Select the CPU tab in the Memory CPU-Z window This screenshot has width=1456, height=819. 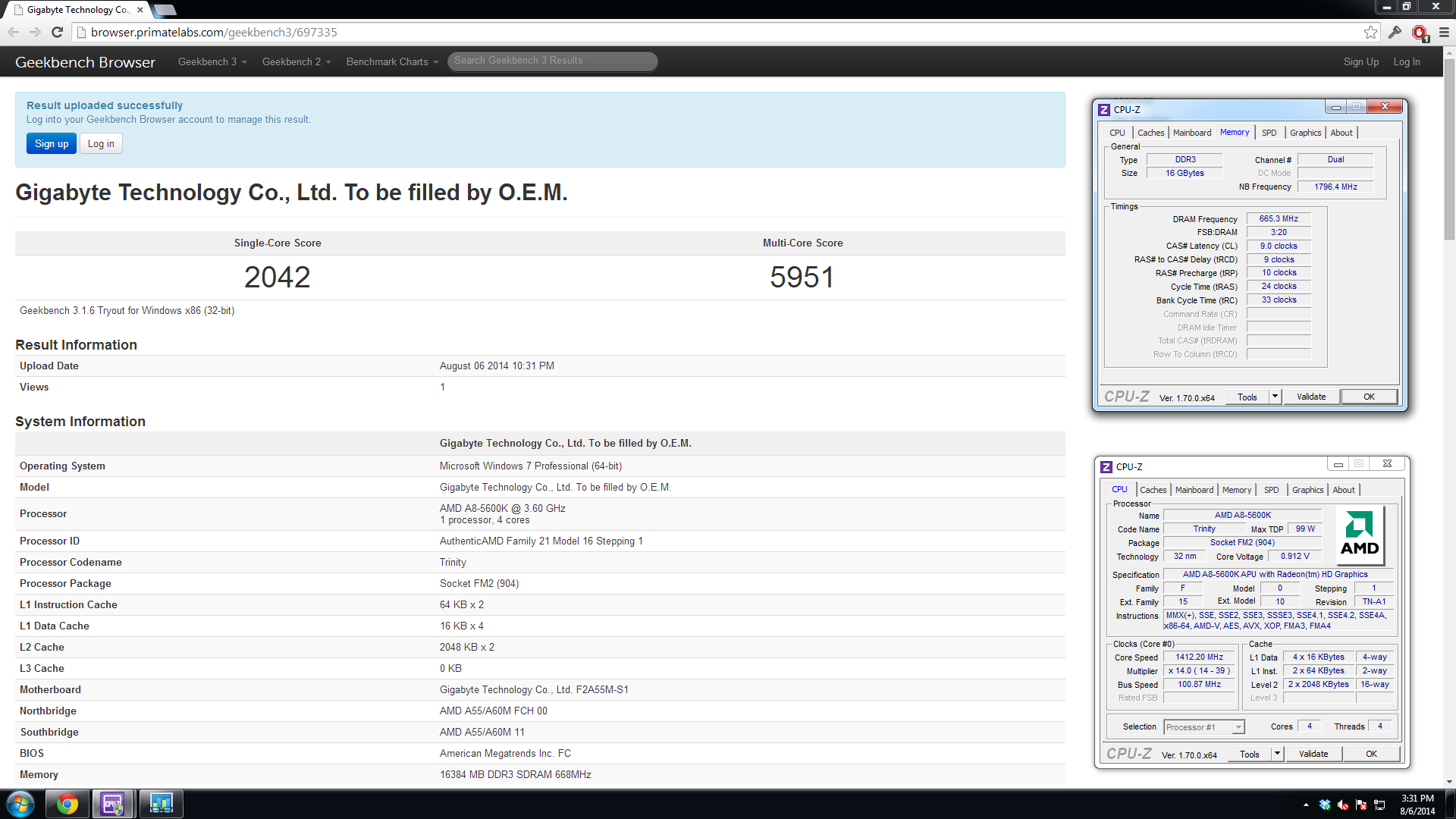[x=1117, y=133]
